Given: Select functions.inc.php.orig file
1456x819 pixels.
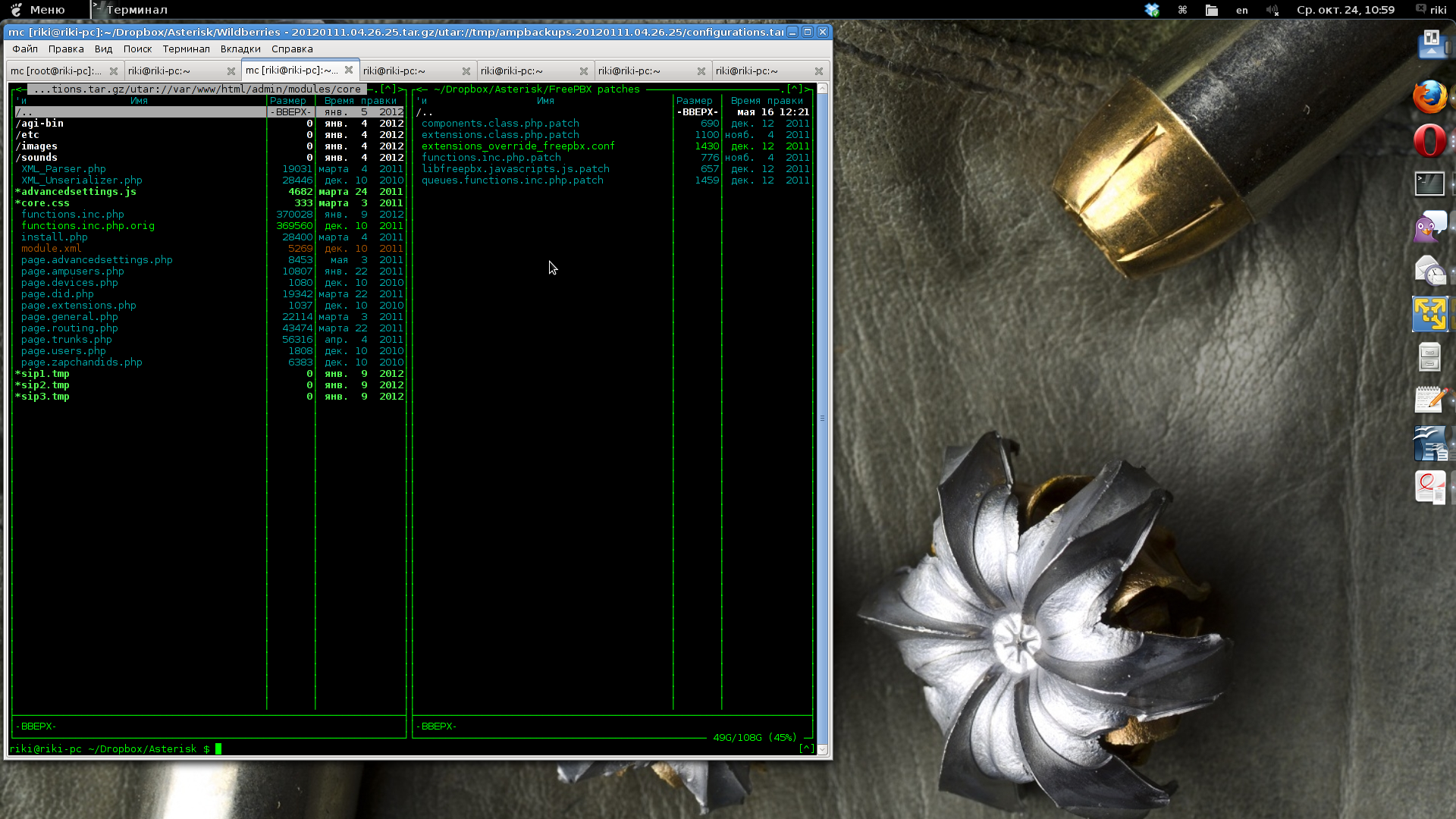Looking at the screenshot, I should [209, 225].
